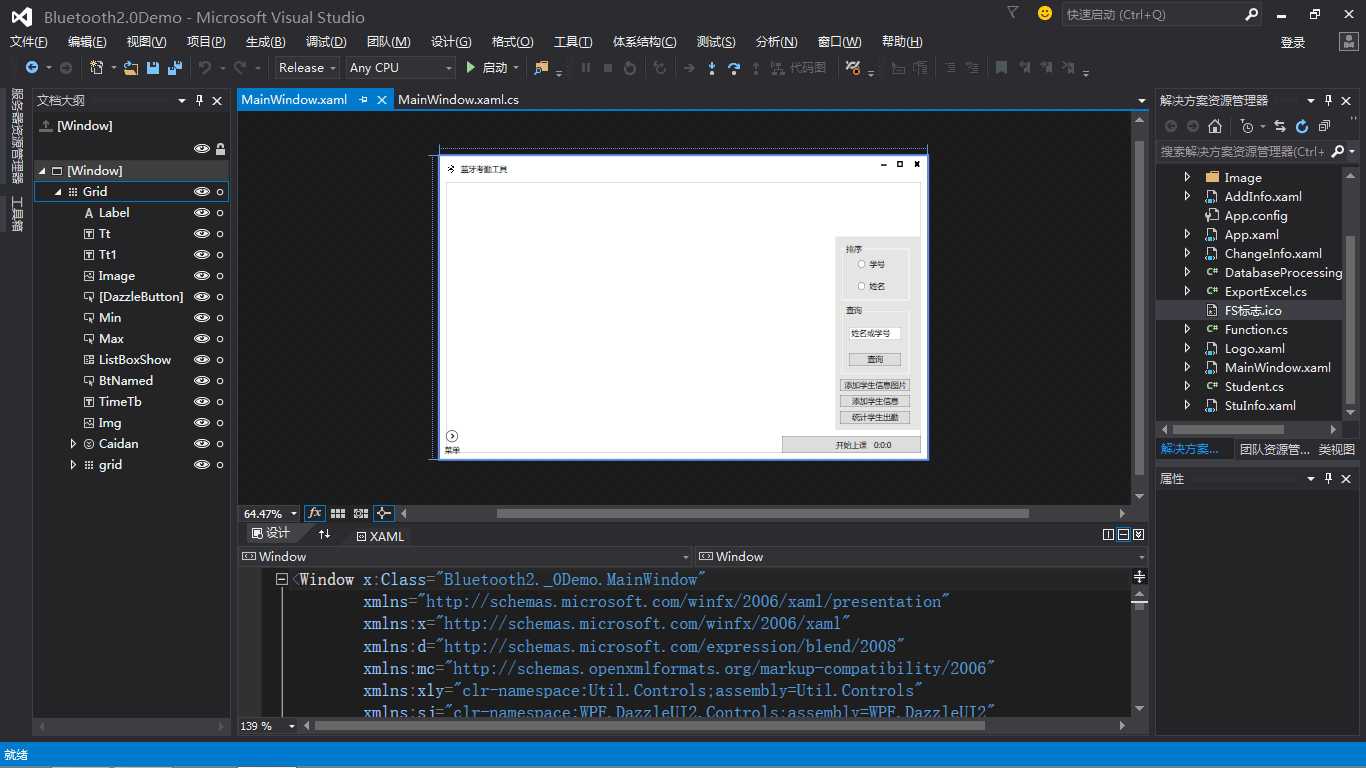Expand the lowercase grid node in outline

(x=73, y=465)
